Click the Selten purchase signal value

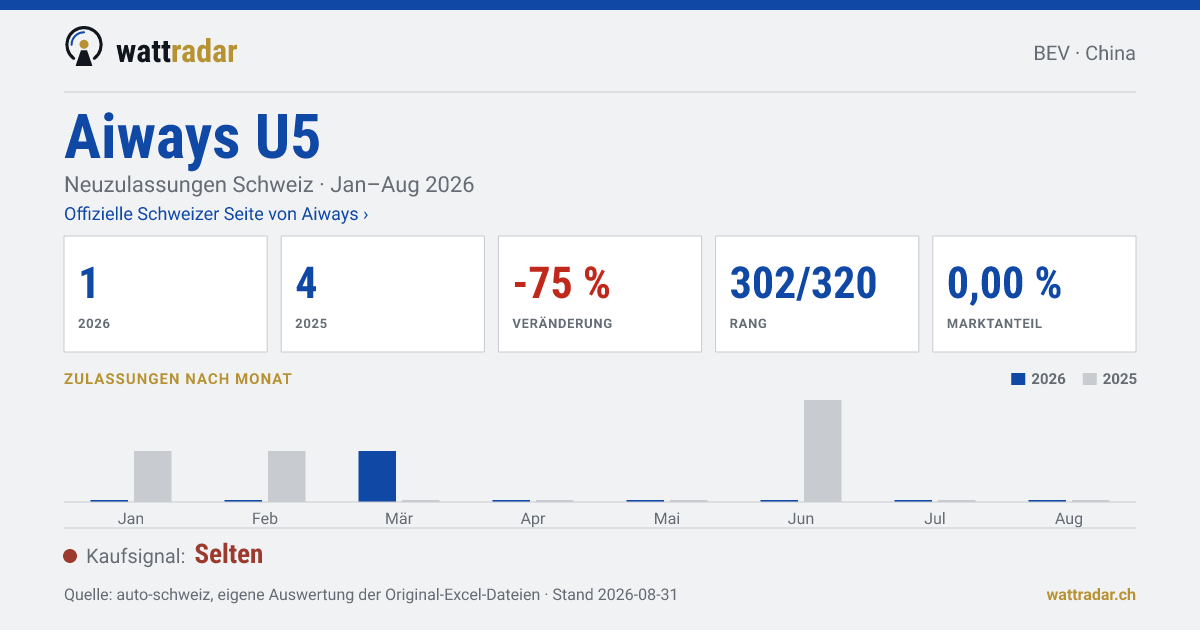tap(229, 554)
